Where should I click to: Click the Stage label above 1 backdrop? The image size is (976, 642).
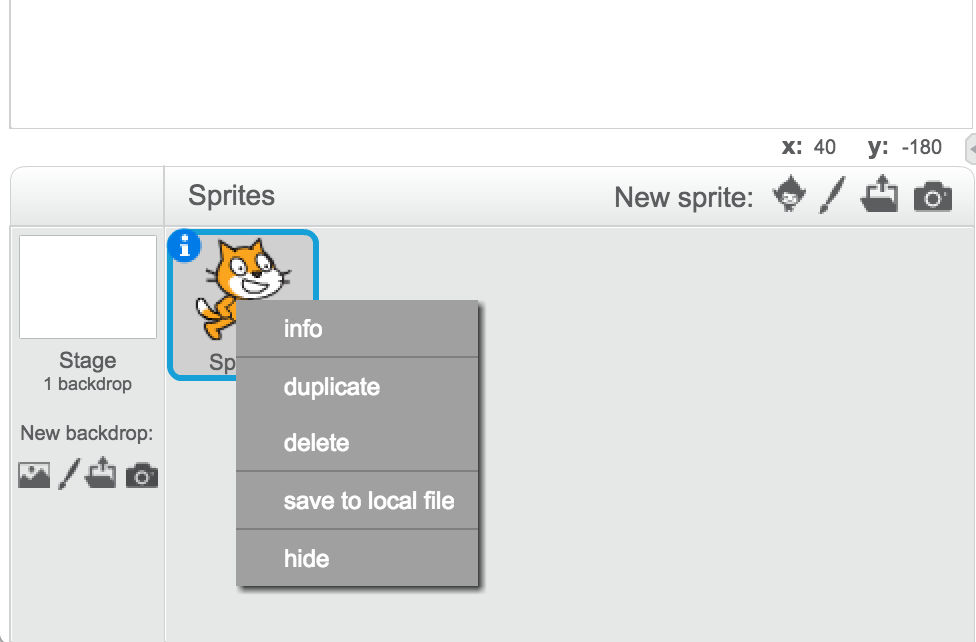[87, 360]
